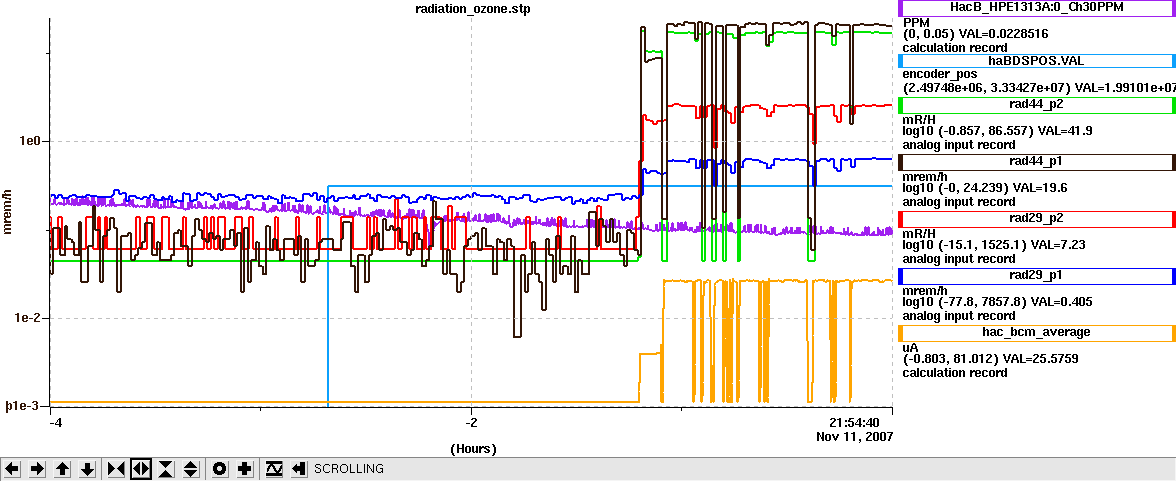Screen dimensions: 1176x481
Task: Select the rad44_p1 legend box
Action: (x=1036, y=162)
